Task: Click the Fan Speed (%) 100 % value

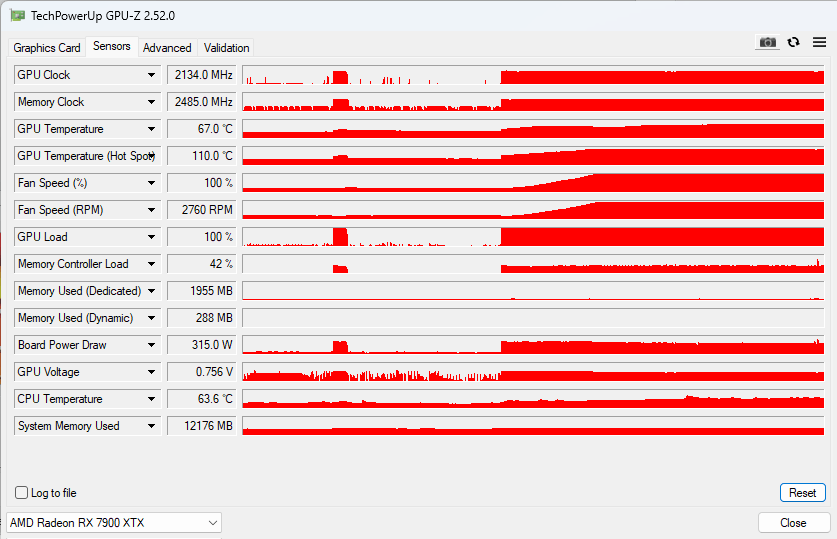Action: coord(202,183)
